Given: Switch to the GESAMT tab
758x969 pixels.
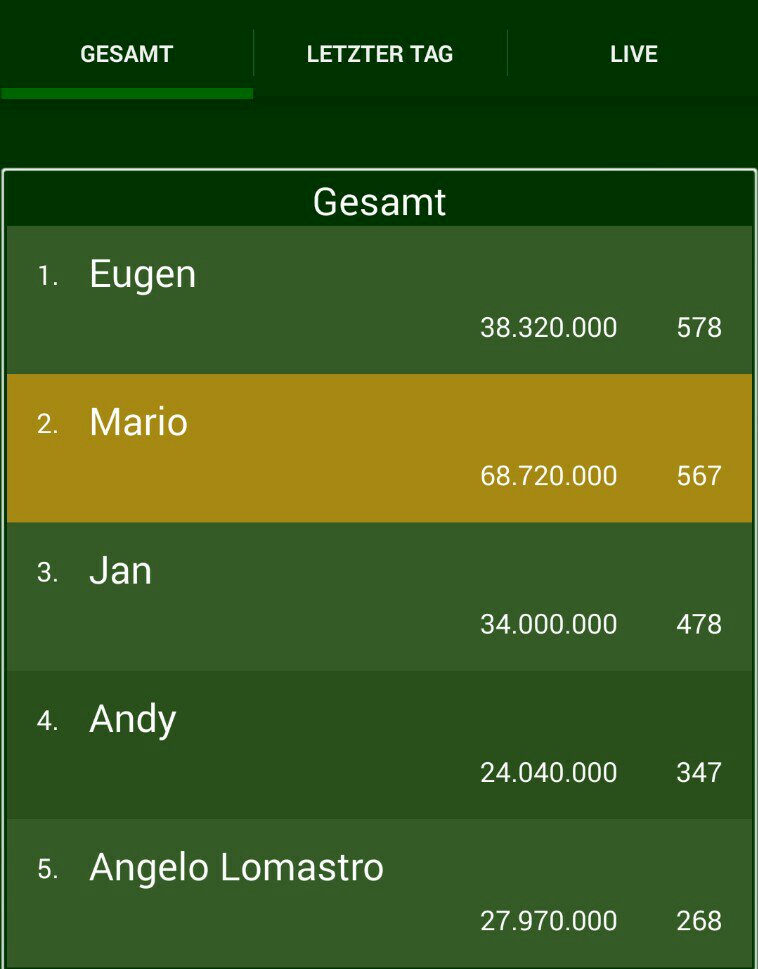Looking at the screenshot, I should pyautogui.click(x=126, y=54).
